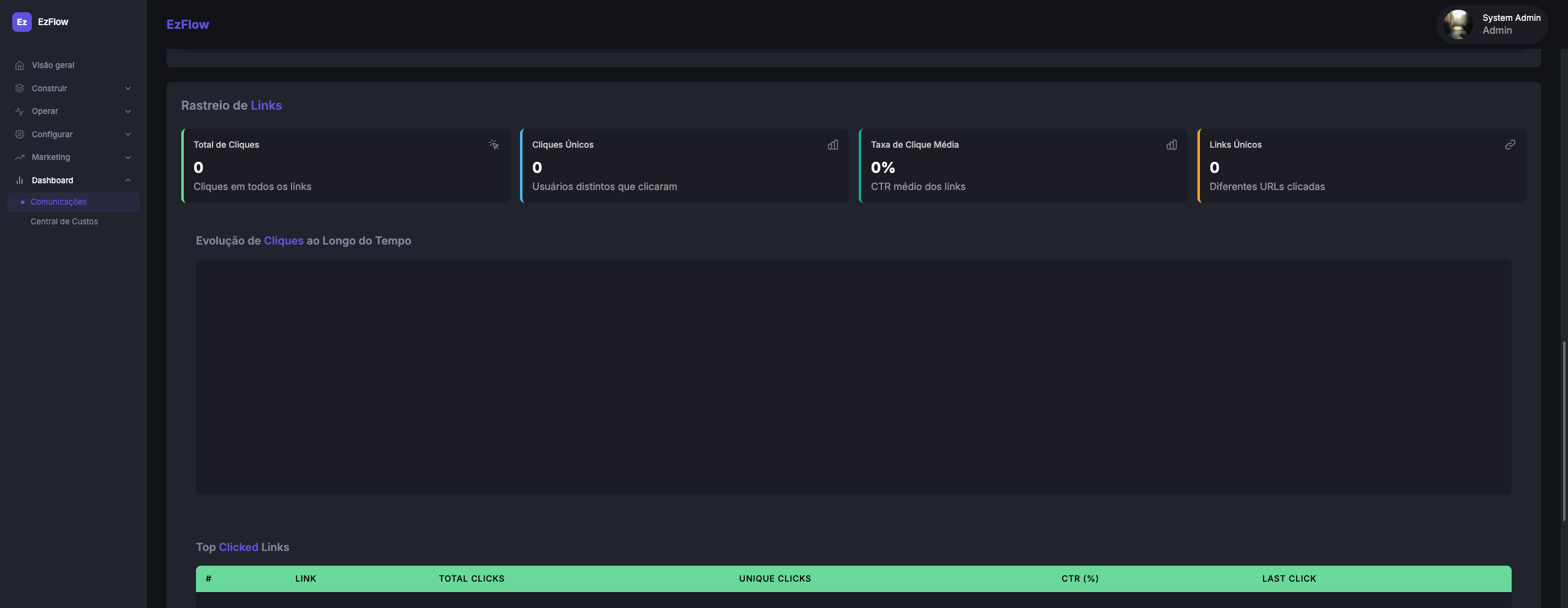
Task: Click the Evolução de Cliques ao Longo do Tempo heading
Action: tap(303, 241)
